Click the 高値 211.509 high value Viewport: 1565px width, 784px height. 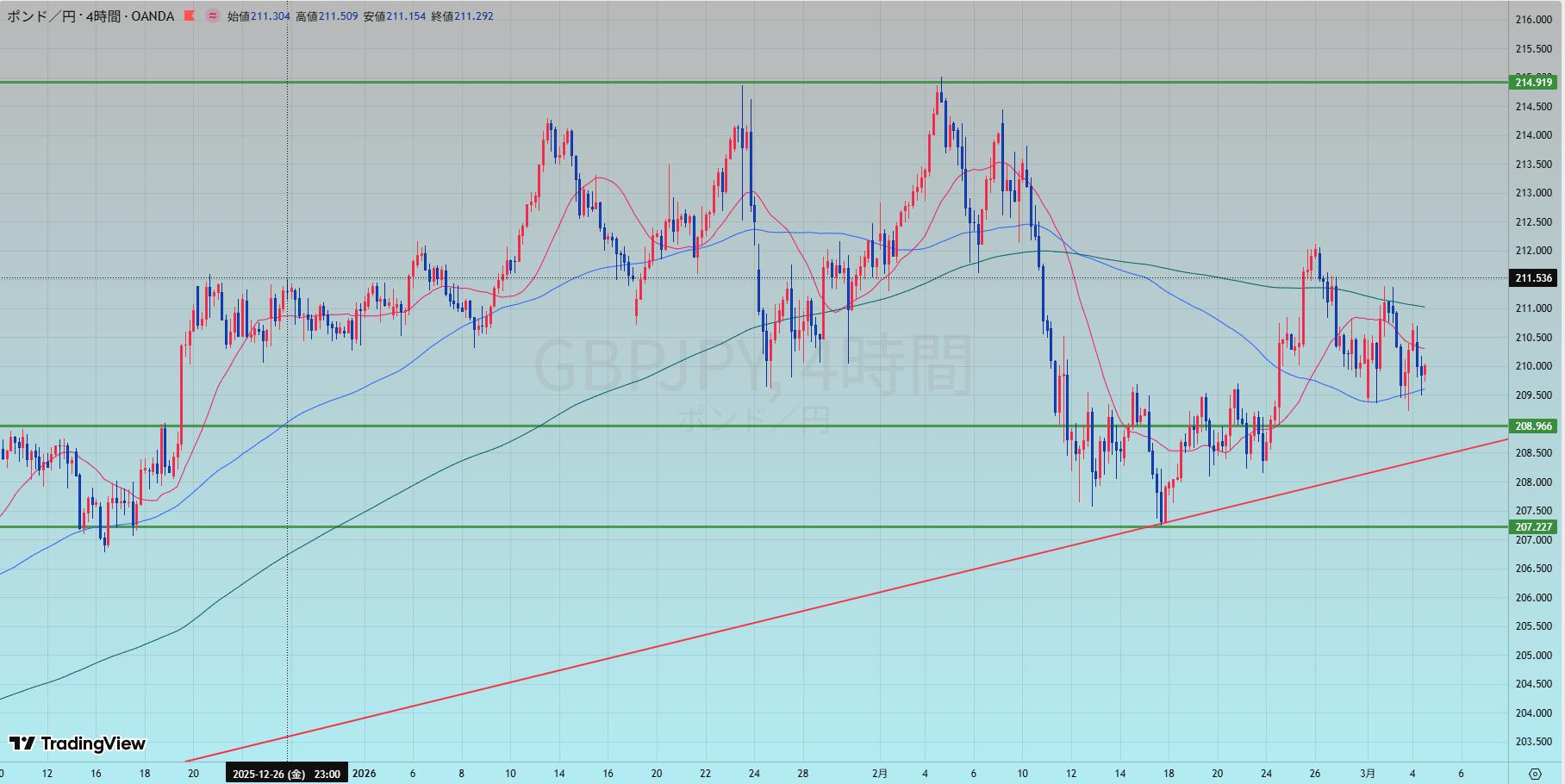click(x=327, y=16)
